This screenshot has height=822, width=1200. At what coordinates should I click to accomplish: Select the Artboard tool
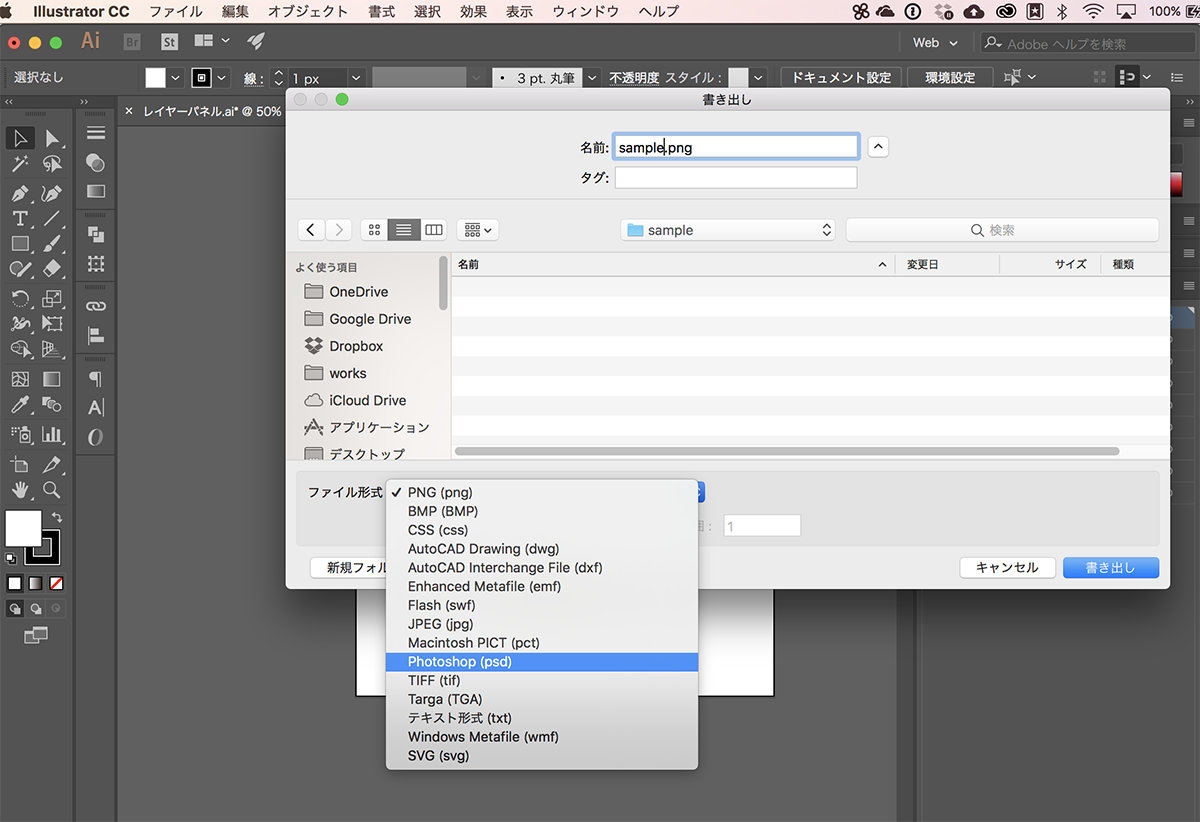(x=20, y=464)
